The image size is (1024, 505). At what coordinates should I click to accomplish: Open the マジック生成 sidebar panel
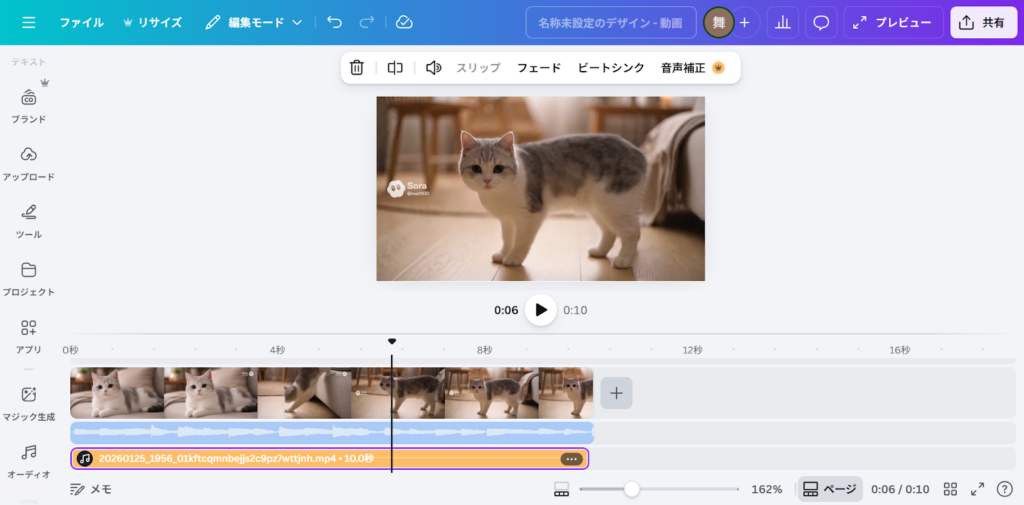click(x=28, y=403)
